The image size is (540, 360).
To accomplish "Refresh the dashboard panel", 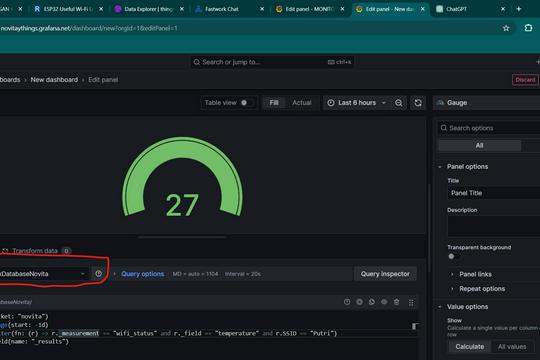I will tap(418, 103).
